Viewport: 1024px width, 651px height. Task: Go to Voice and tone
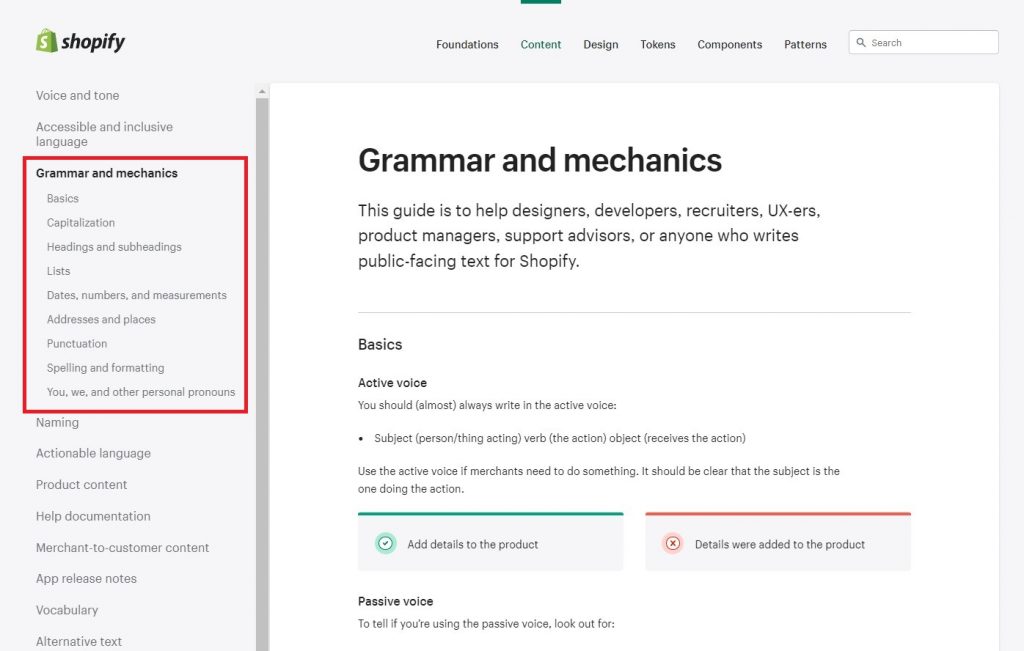point(77,95)
